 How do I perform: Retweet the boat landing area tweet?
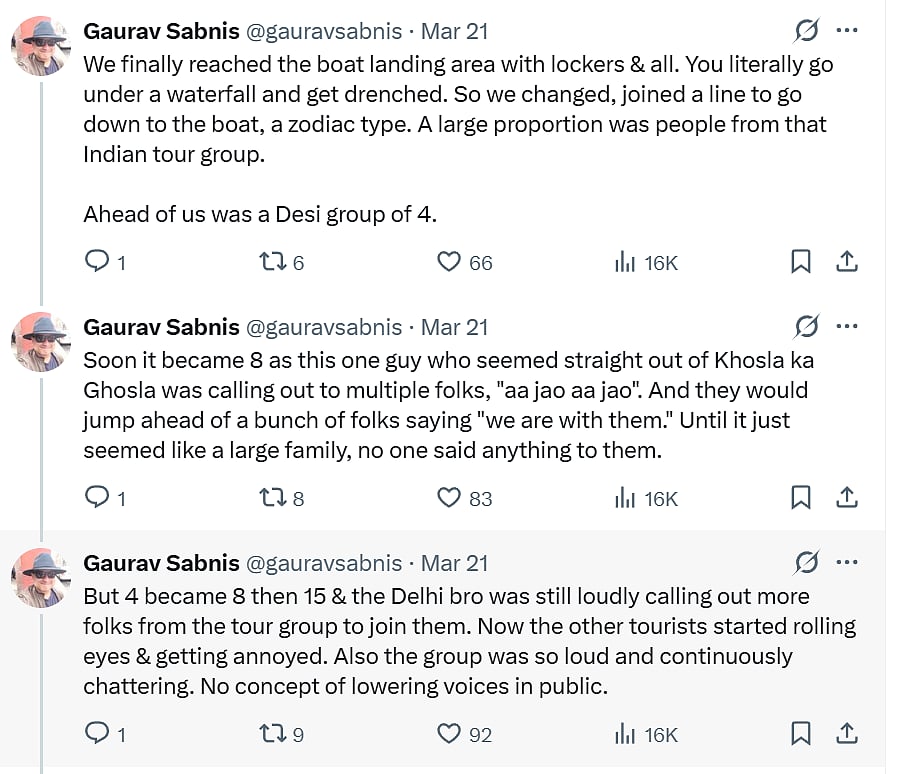pyautogui.click(x=272, y=262)
